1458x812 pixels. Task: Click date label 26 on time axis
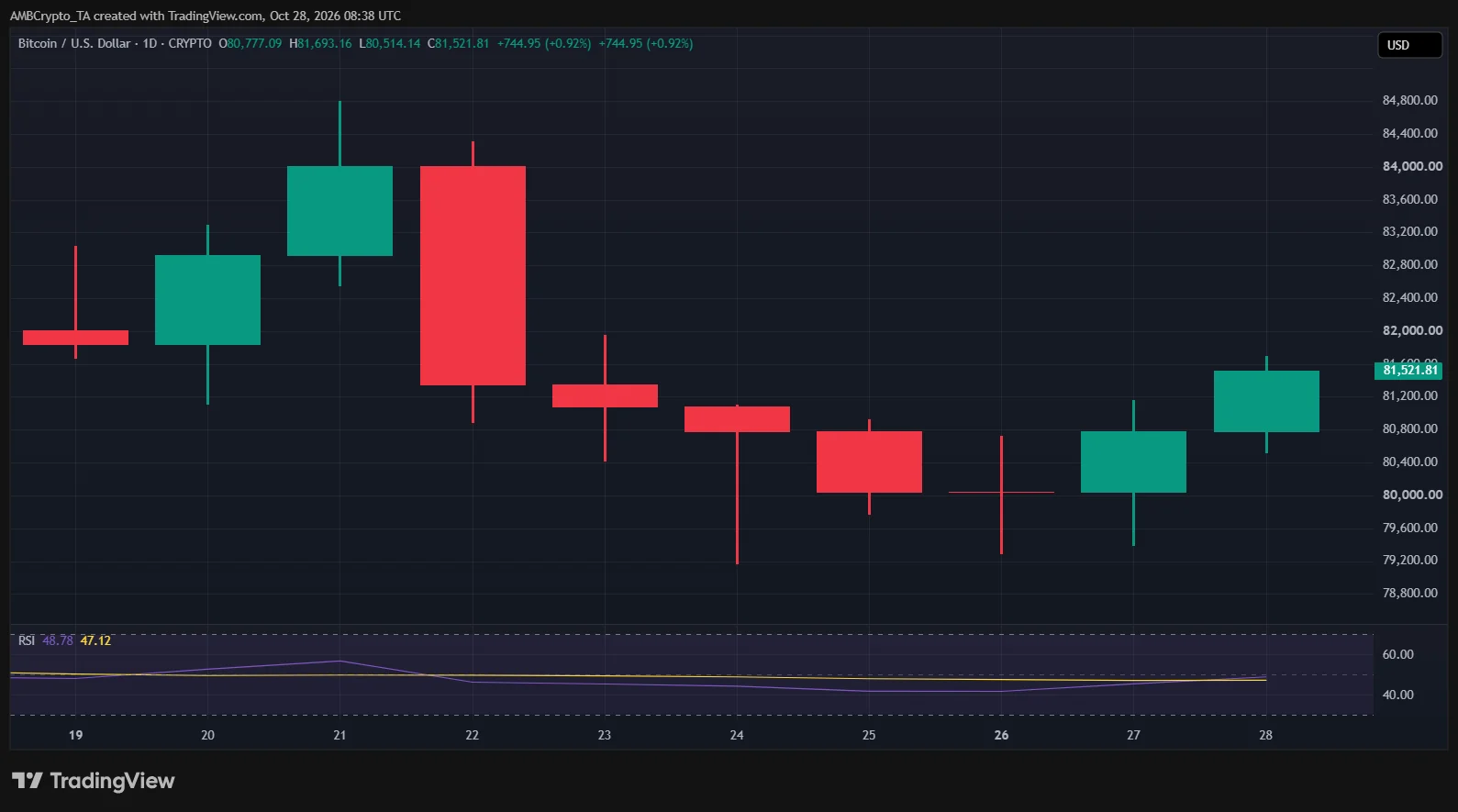pos(1001,735)
